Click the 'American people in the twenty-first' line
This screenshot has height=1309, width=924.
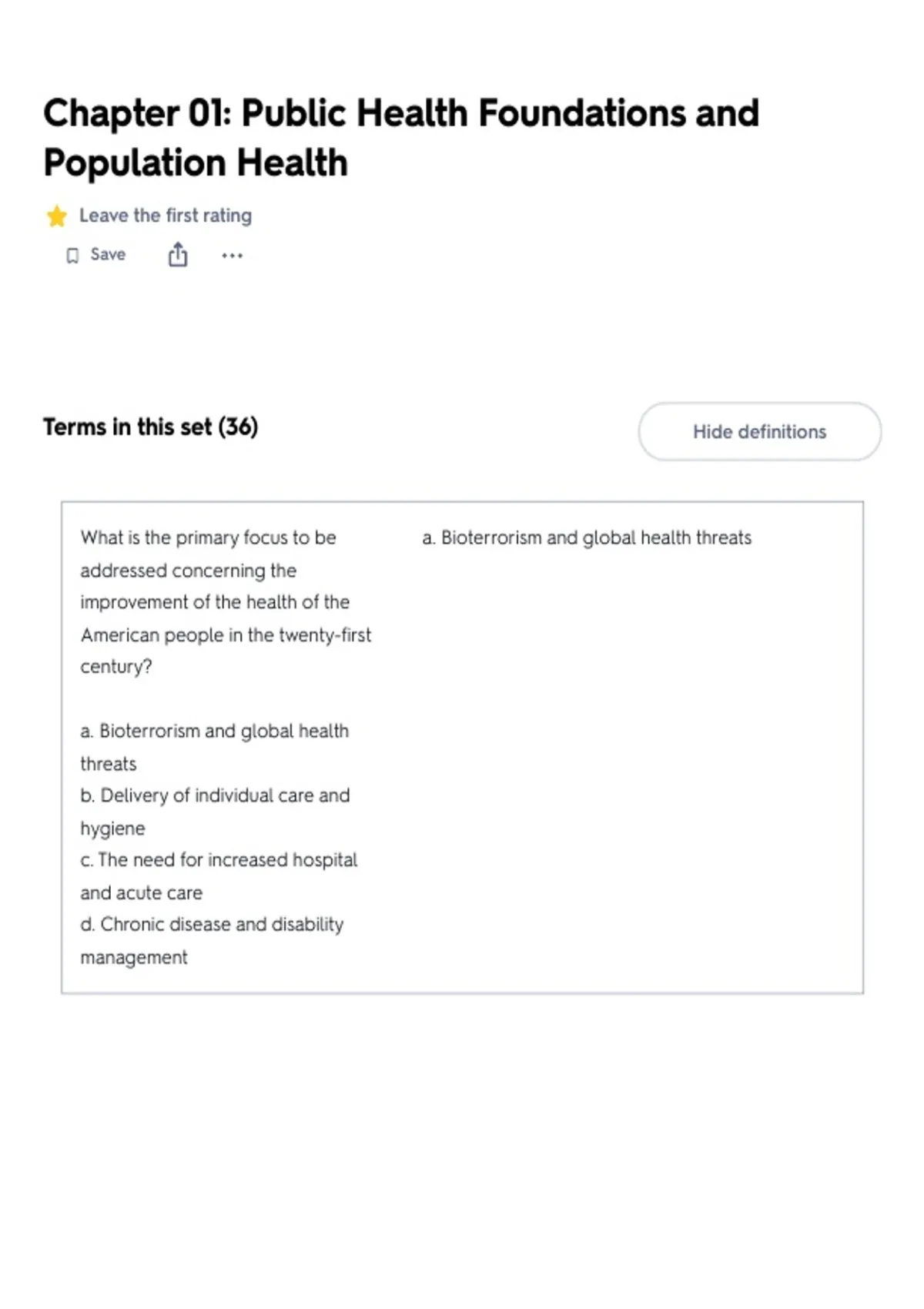tap(226, 635)
